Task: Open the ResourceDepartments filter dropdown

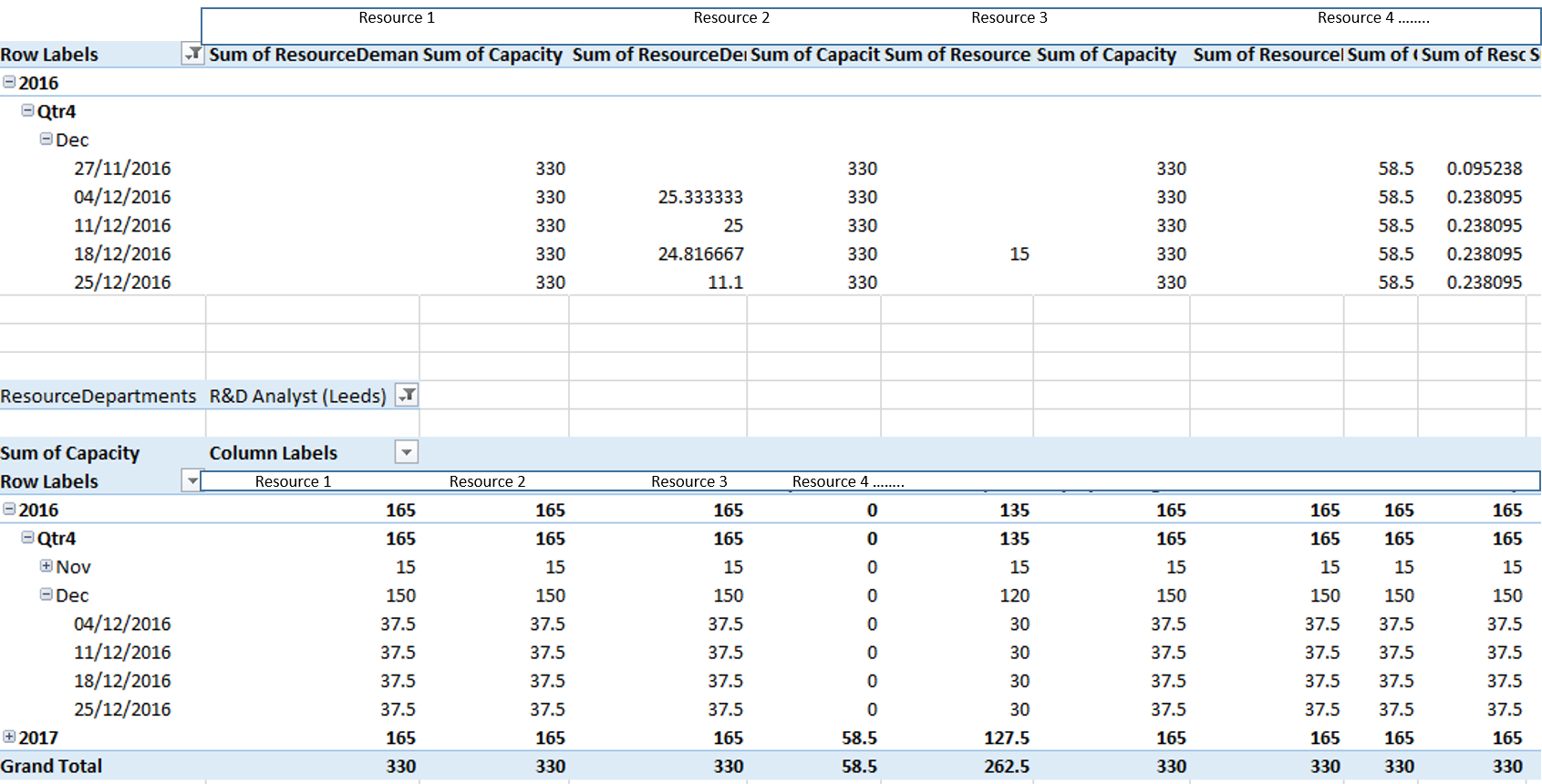Action: 407,396
